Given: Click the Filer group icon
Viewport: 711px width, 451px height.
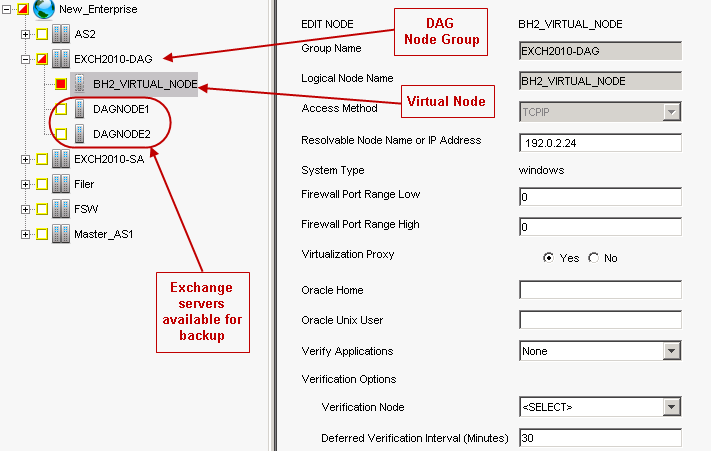Looking at the screenshot, I should [61, 184].
